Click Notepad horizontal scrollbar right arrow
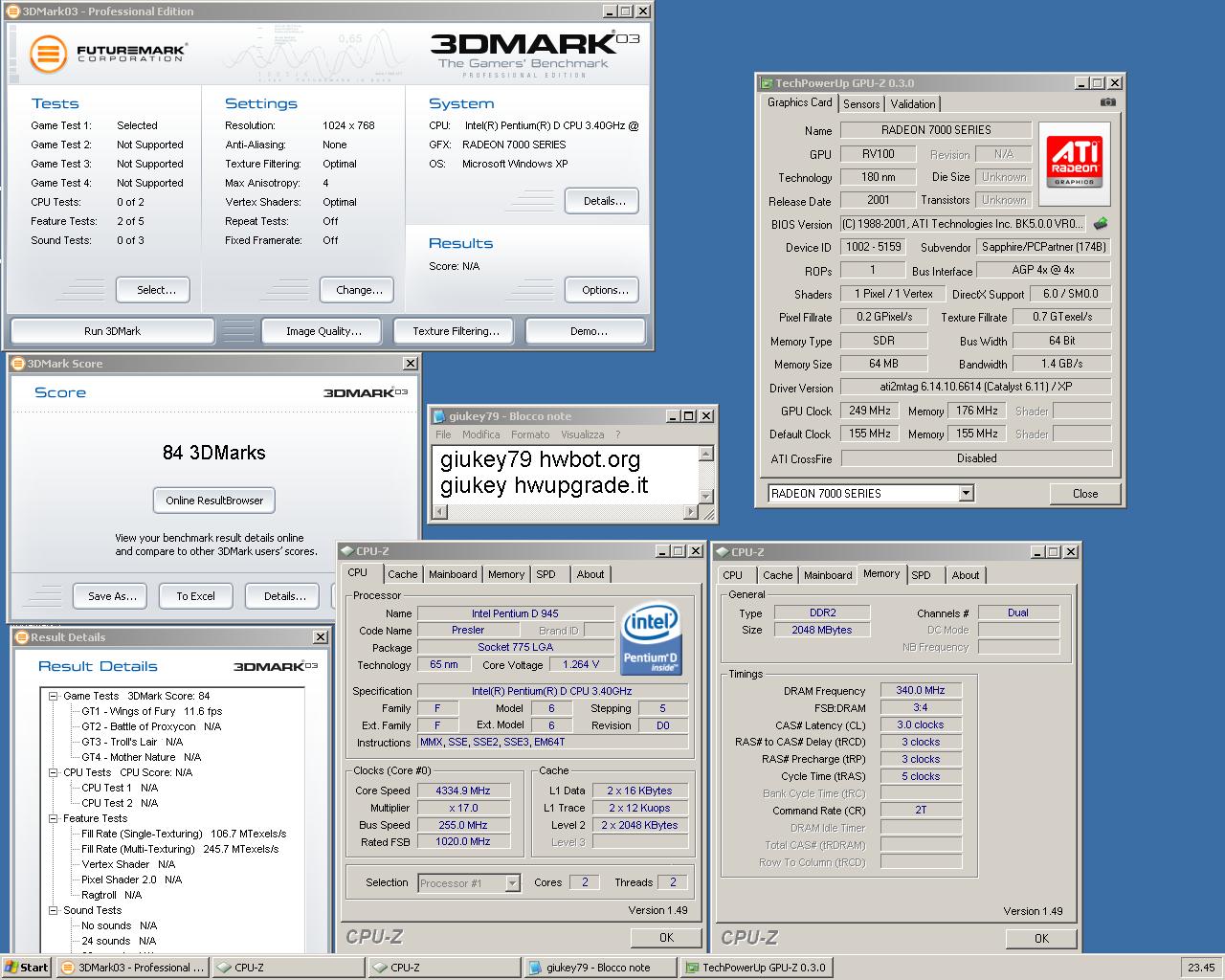 pyautogui.click(x=691, y=512)
